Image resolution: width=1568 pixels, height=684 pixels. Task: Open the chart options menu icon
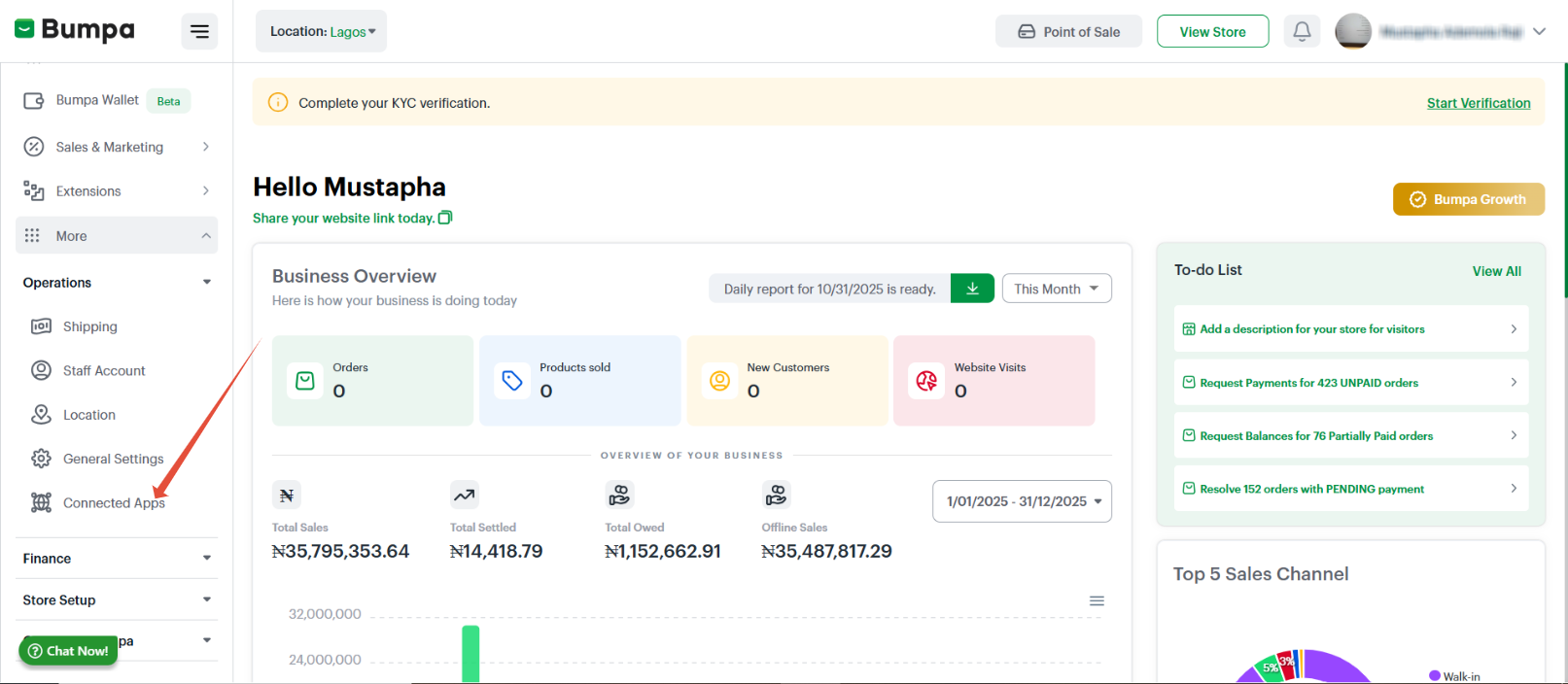(1097, 601)
